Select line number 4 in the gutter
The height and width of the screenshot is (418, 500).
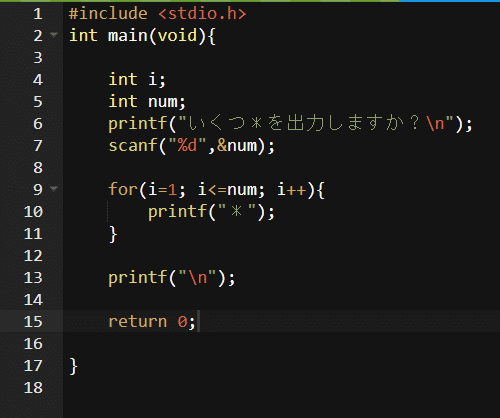coord(38,80)
